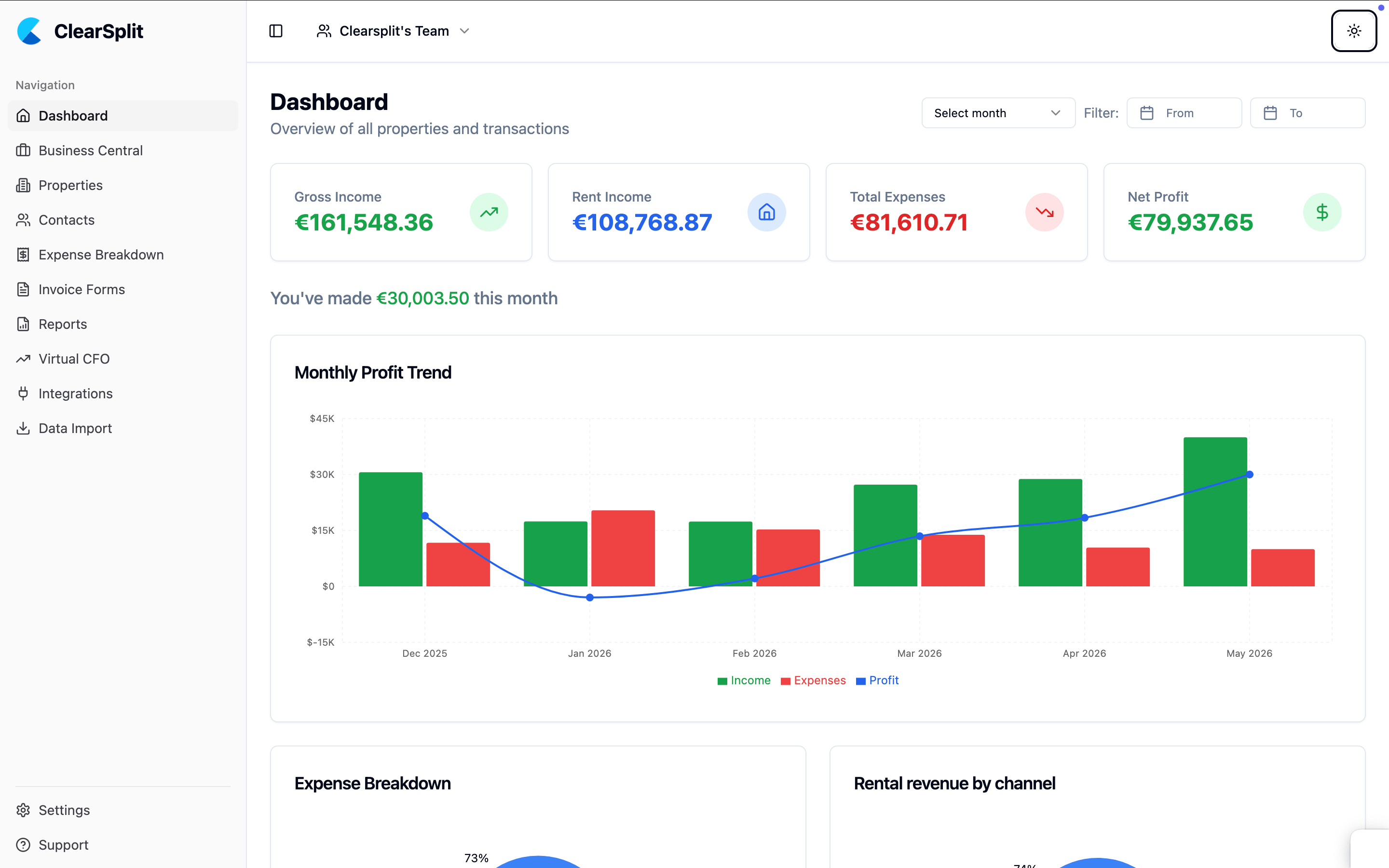Click the Business Central briefcase icon
Image resolution: width=1389 pixels, height=868 pixels.
point(23,150)
